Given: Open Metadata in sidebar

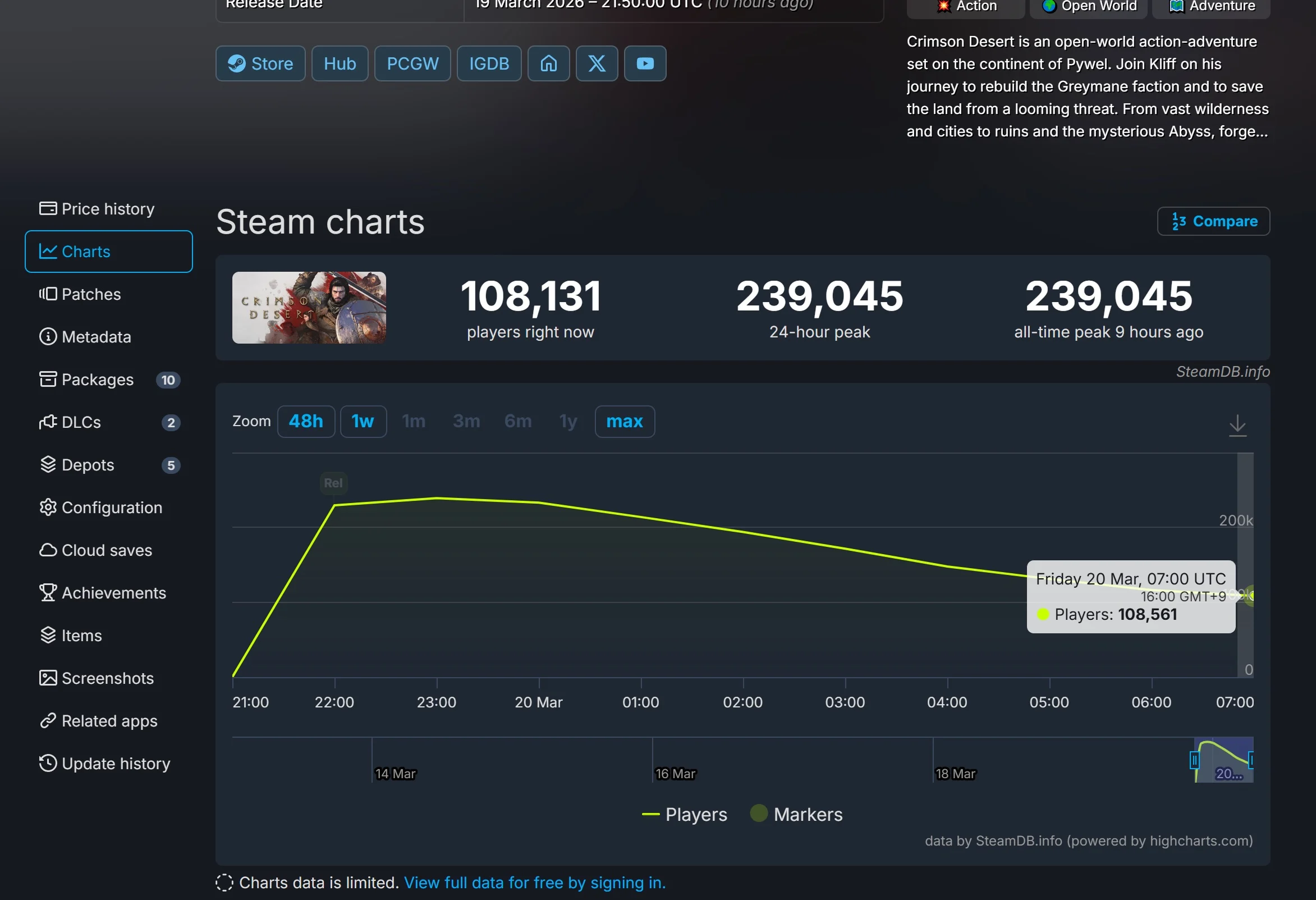Looking at the screenshot, I should tap(108, 336).
